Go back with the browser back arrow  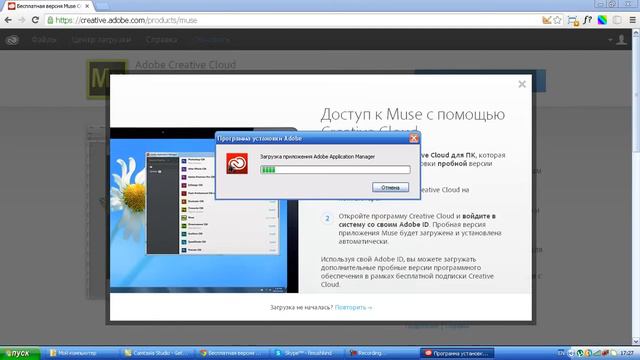tap(8, 20)
